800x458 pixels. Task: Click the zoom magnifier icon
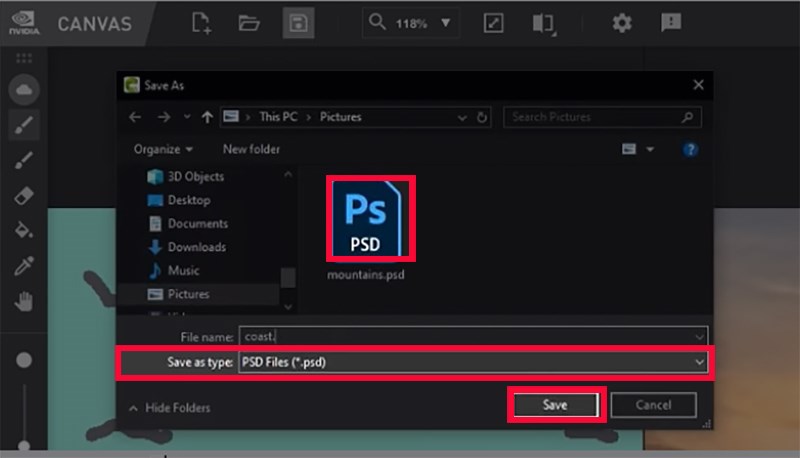(x=377, y=22)
